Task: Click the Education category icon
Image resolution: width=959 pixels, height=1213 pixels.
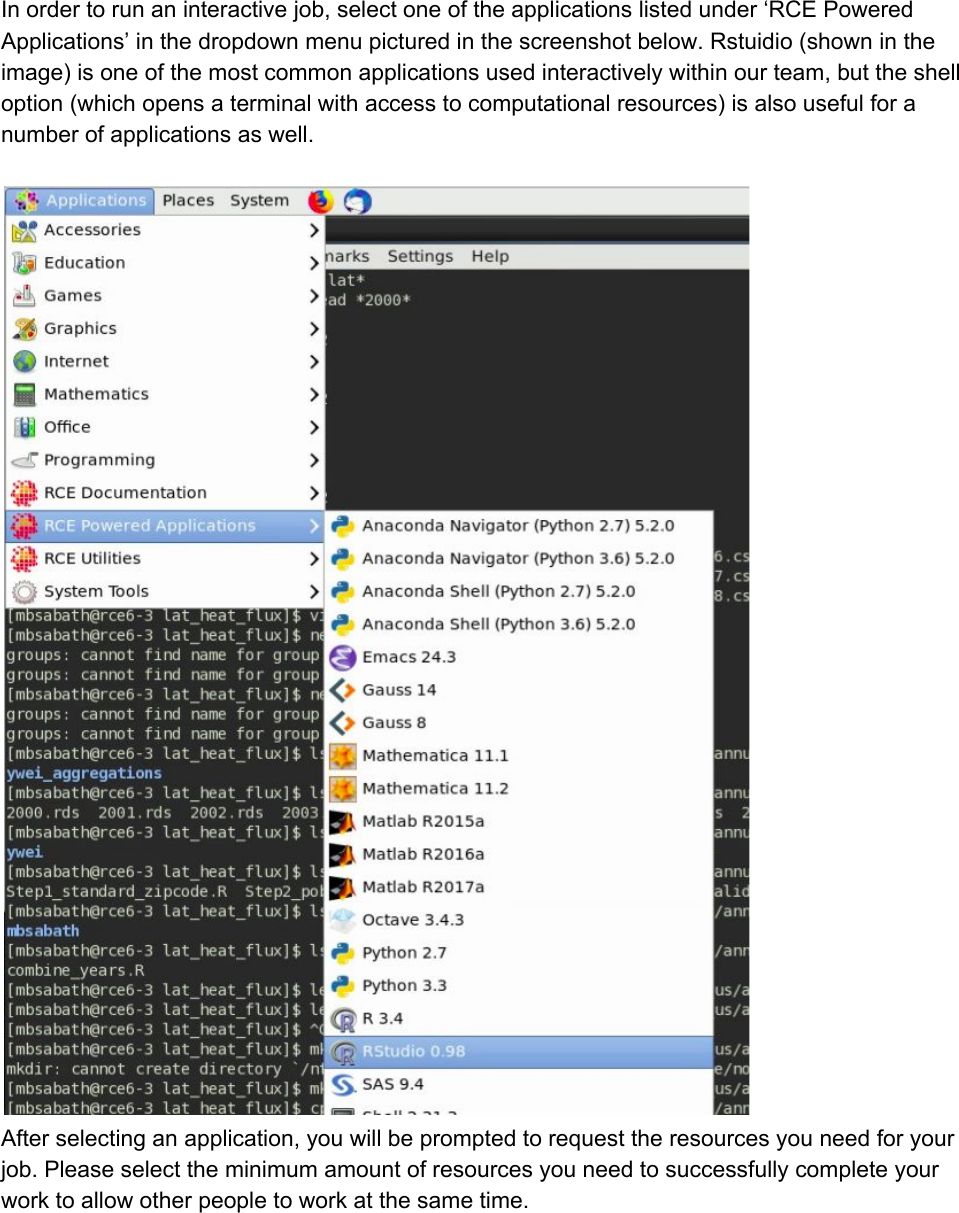Action: 25,264
